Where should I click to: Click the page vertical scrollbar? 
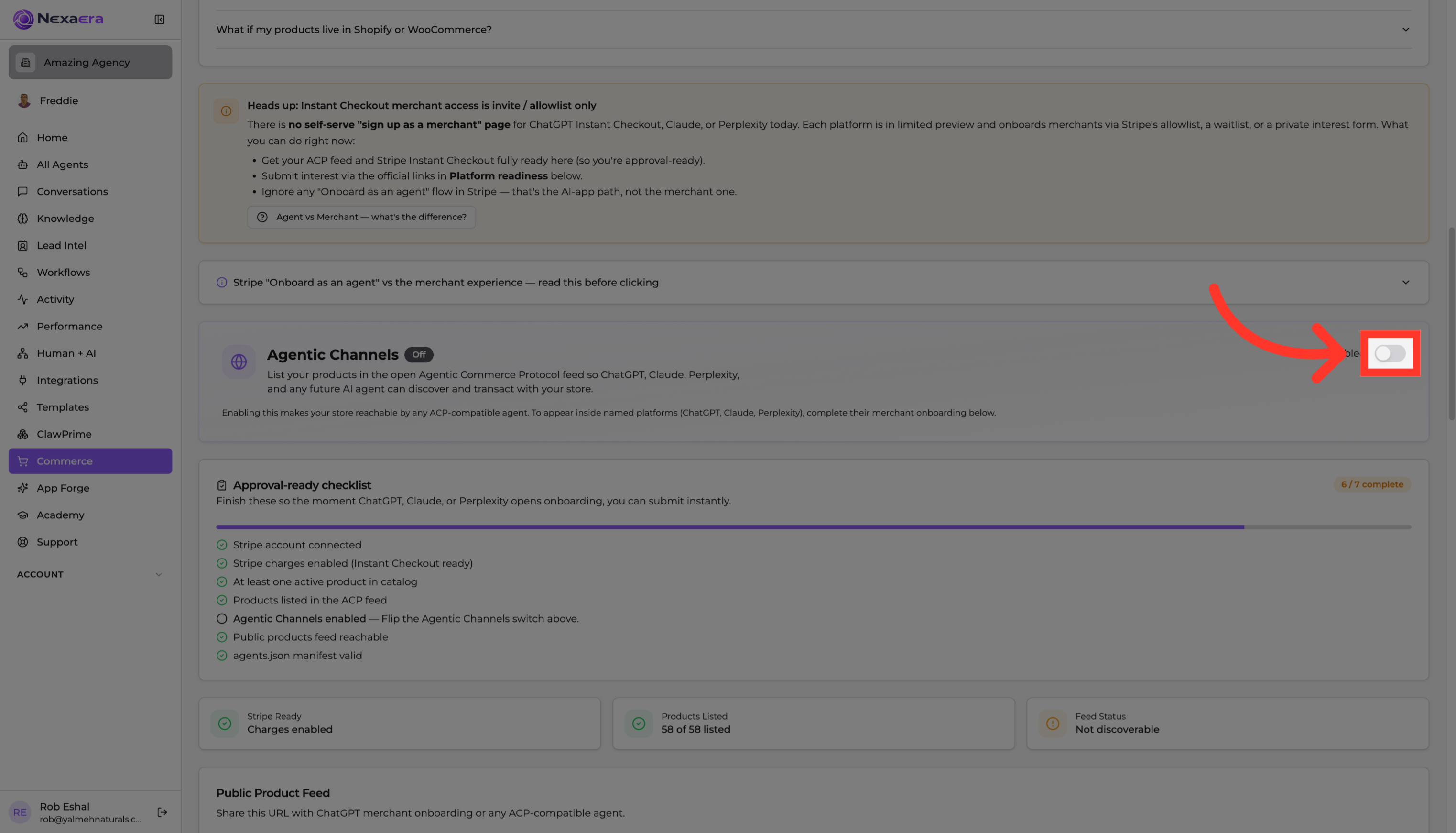[1451, 323]
